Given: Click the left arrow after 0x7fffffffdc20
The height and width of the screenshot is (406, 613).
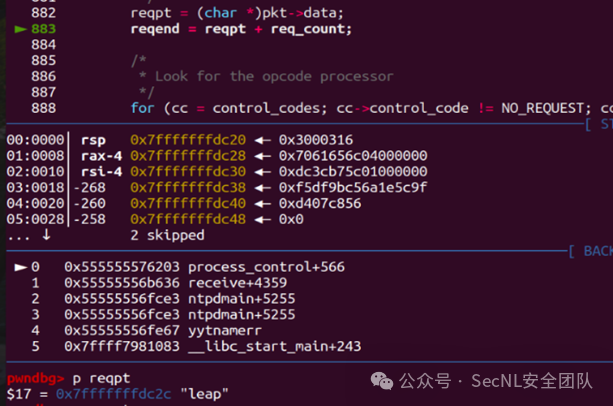Looking at the screenshot, I should (x=263, y=140).
